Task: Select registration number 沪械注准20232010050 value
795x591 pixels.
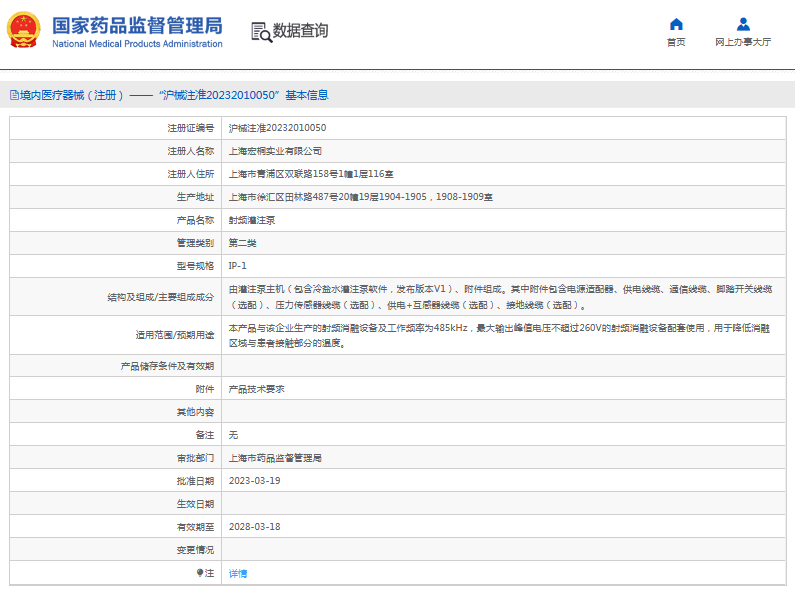Action: pyautogui.click(x=277, y=128)
